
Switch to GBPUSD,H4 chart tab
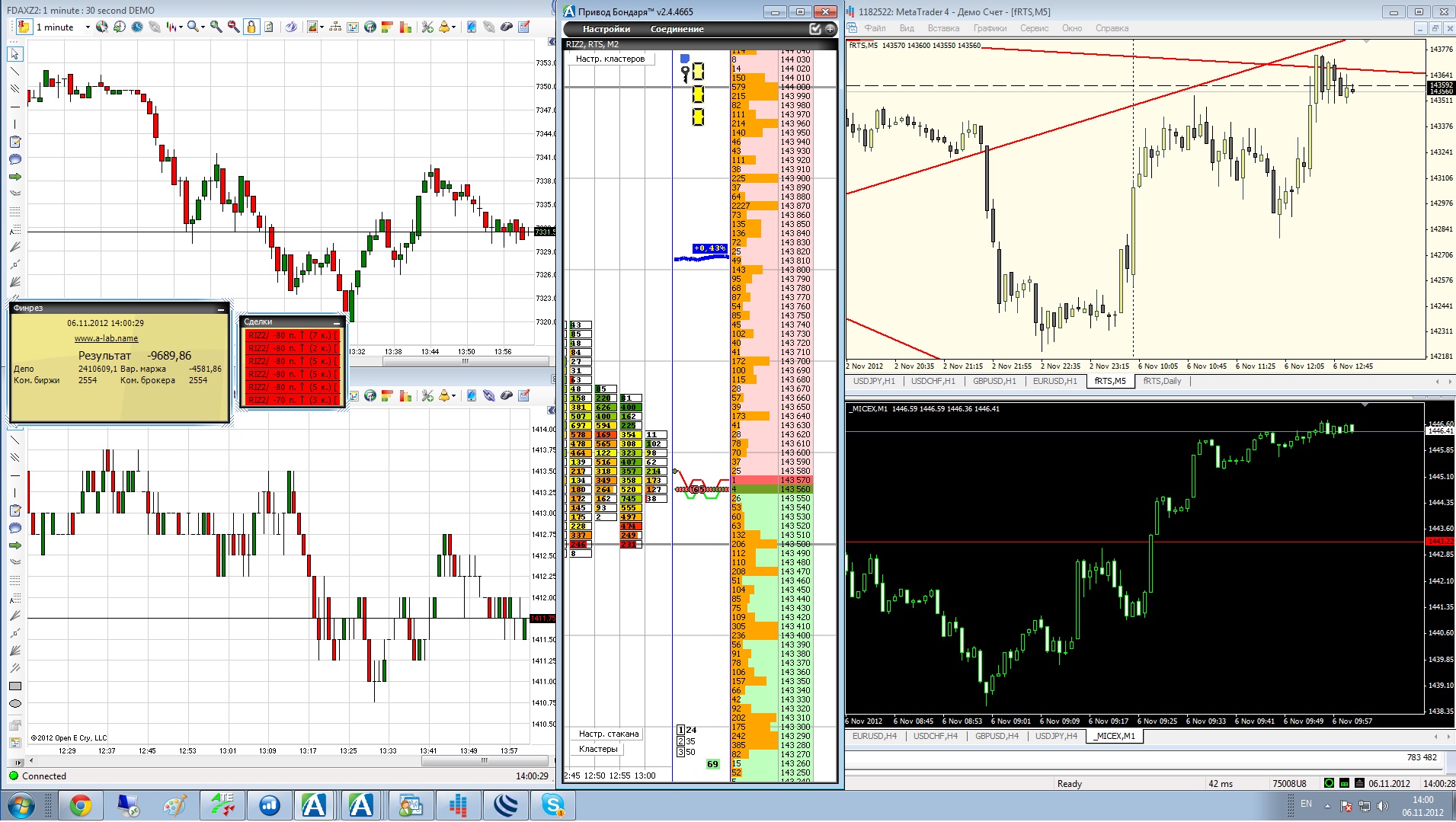click(x=997, y=736)
